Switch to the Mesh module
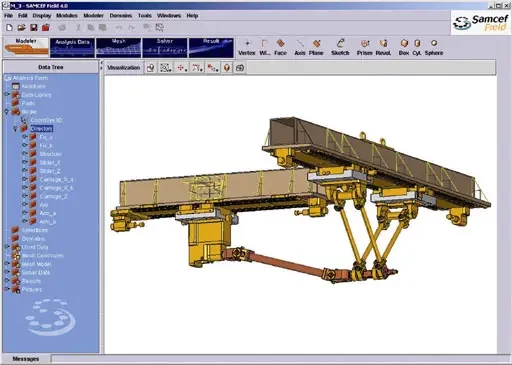Image resolution: width=512 pixels, height=365 pixels. point(118,47)
